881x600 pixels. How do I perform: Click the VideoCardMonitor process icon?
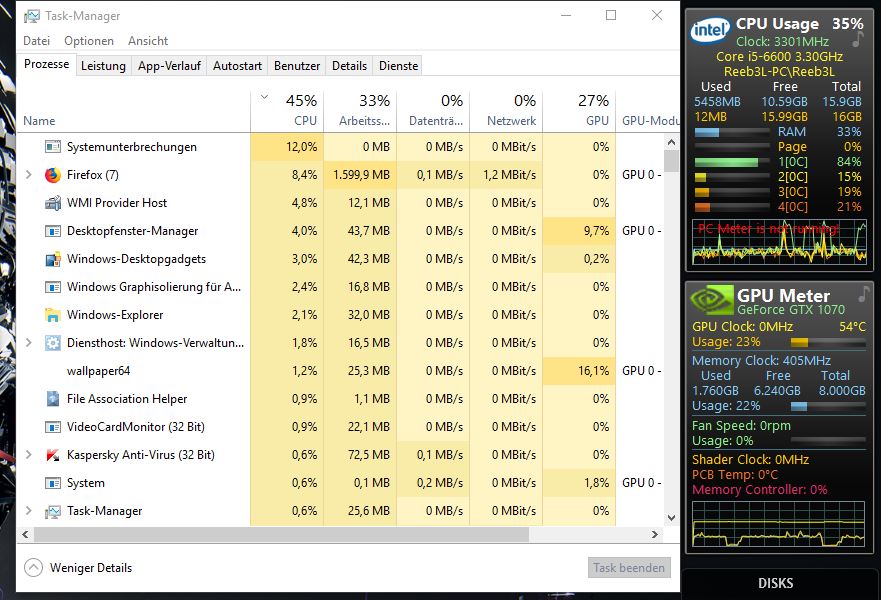pos(53,427)
